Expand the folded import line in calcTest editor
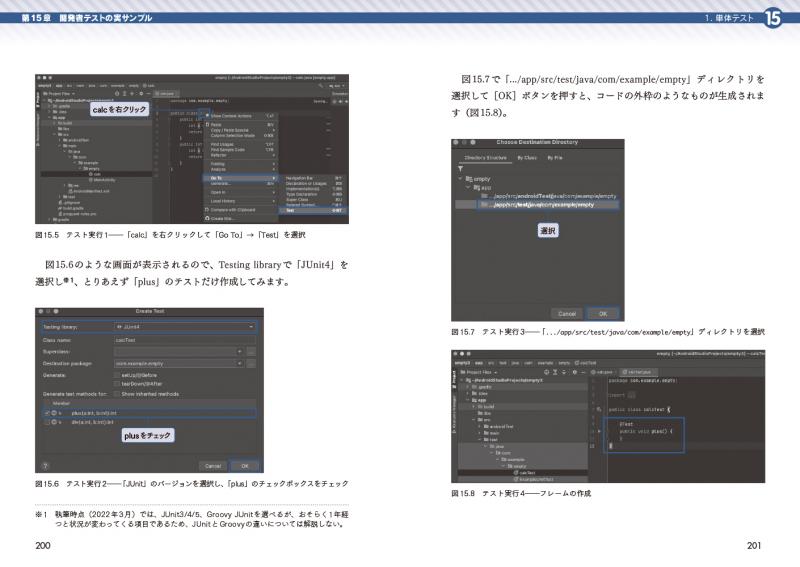The height and width of the screenshot is (567, 800). click(632, 395)
